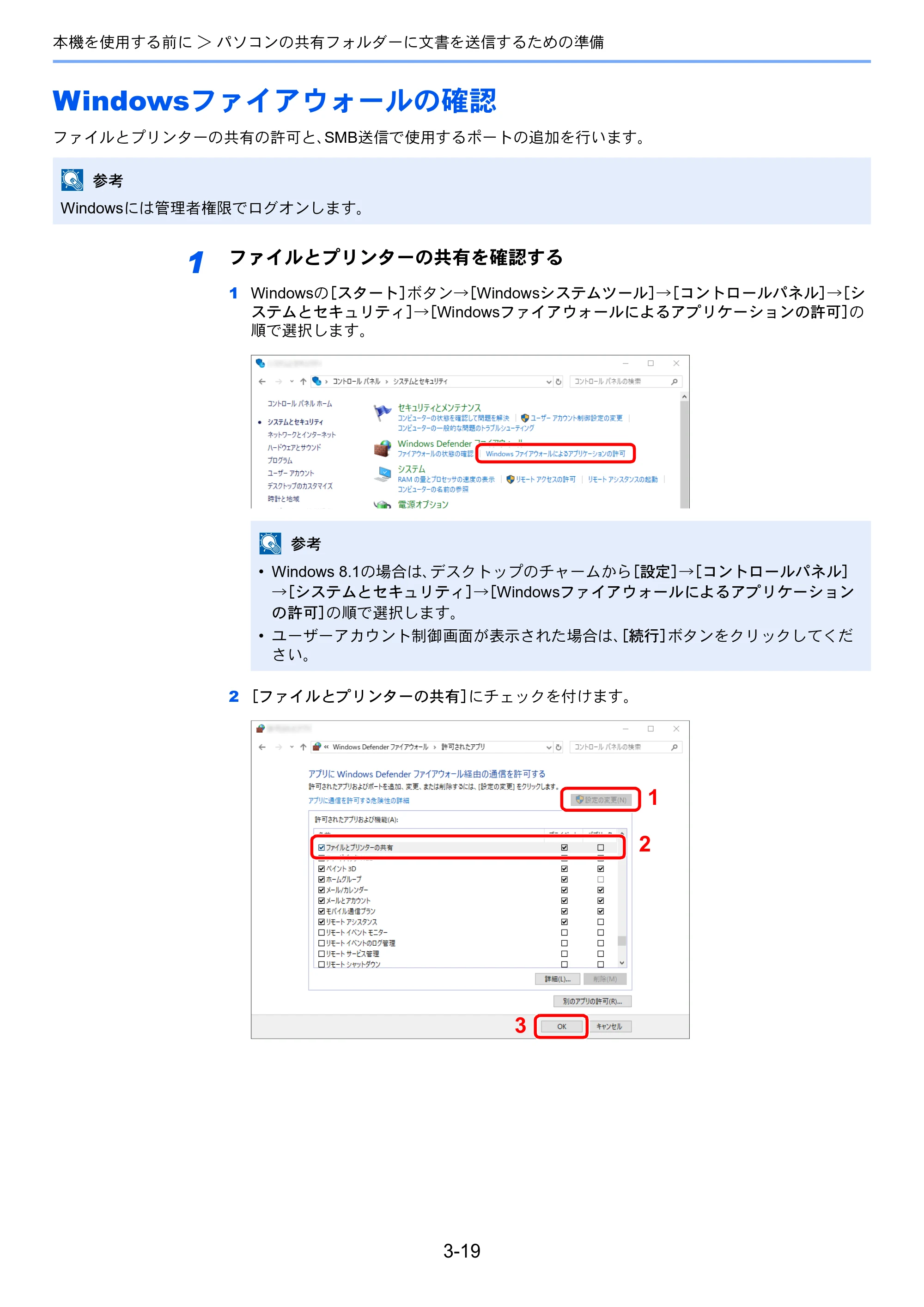Uncheck the ペイント 3D name checkbox

[322, 869]
